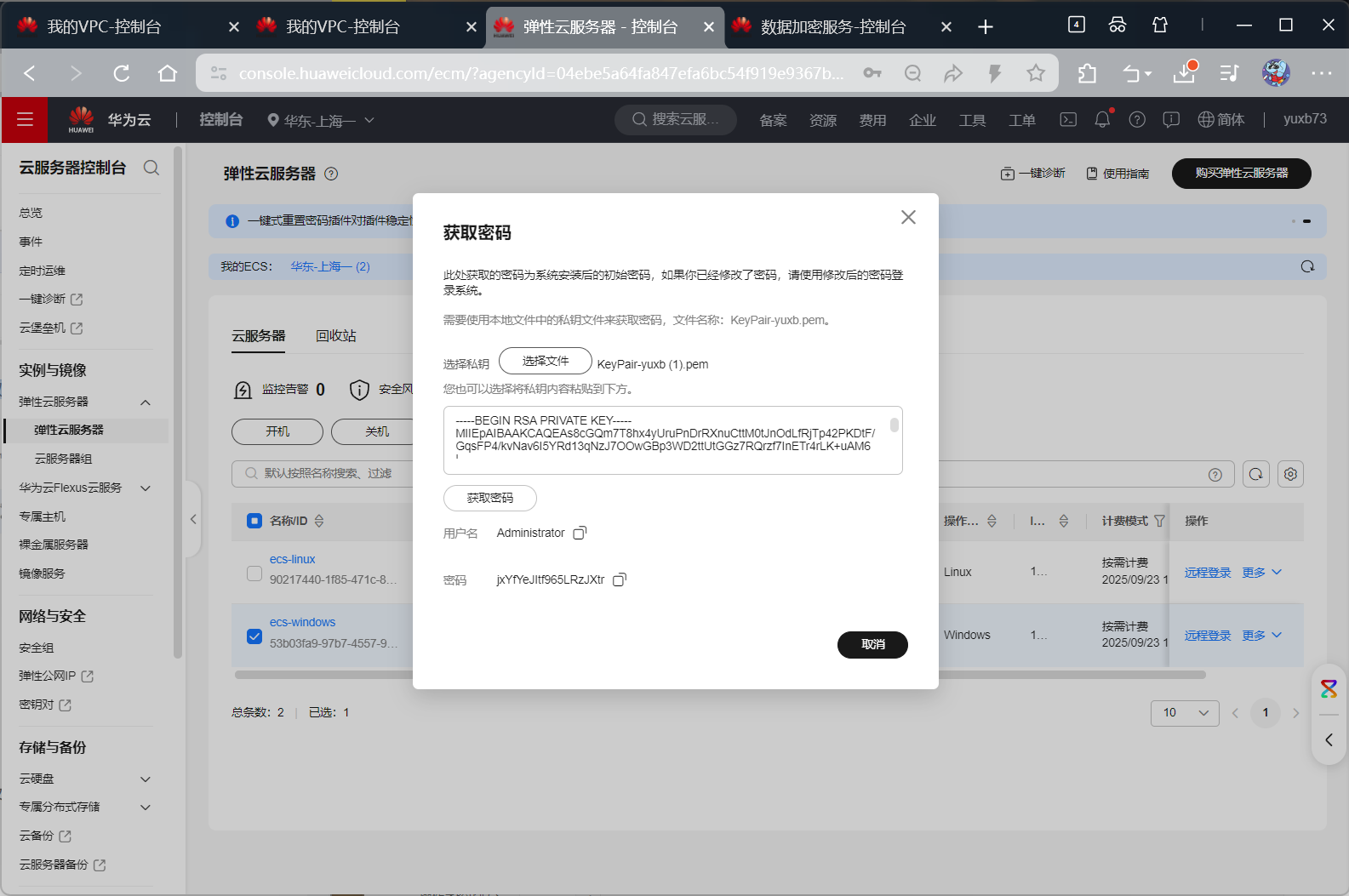Screen dimensions: 1349x896
Task: Click inside the private key text area
Action: click(x=672, y=440)
